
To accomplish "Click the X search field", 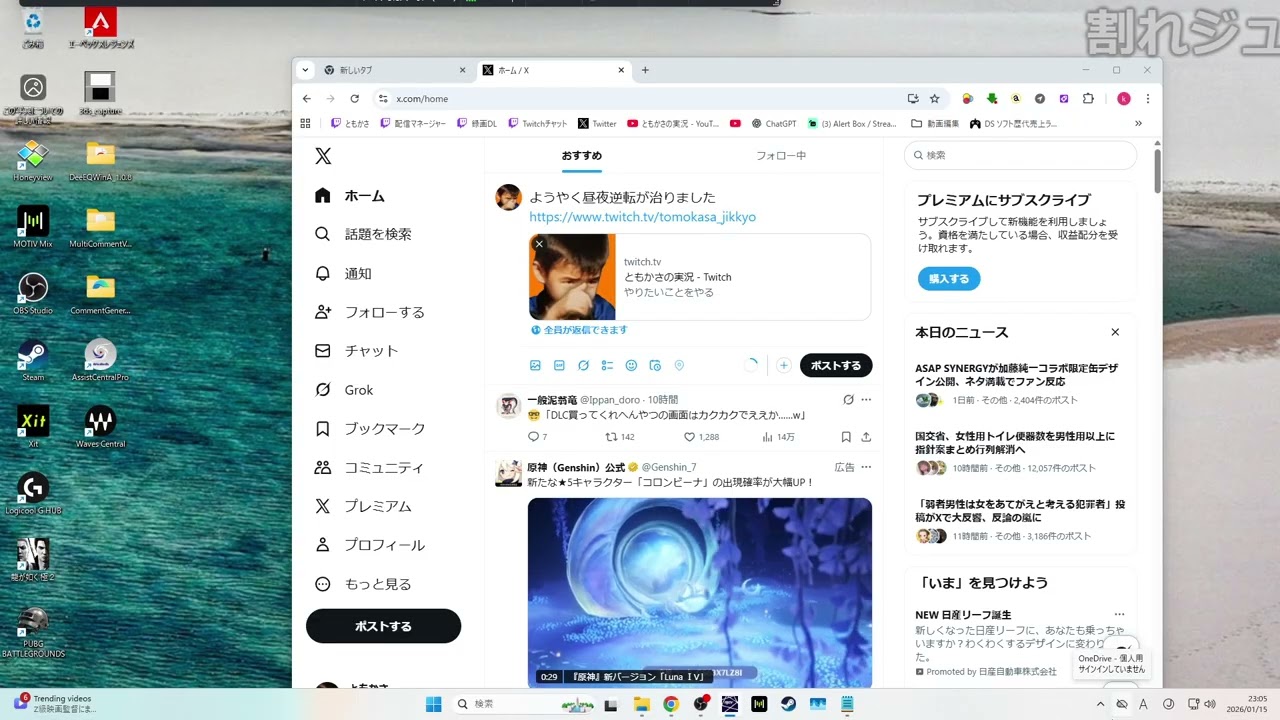I will click(1020, 155).
